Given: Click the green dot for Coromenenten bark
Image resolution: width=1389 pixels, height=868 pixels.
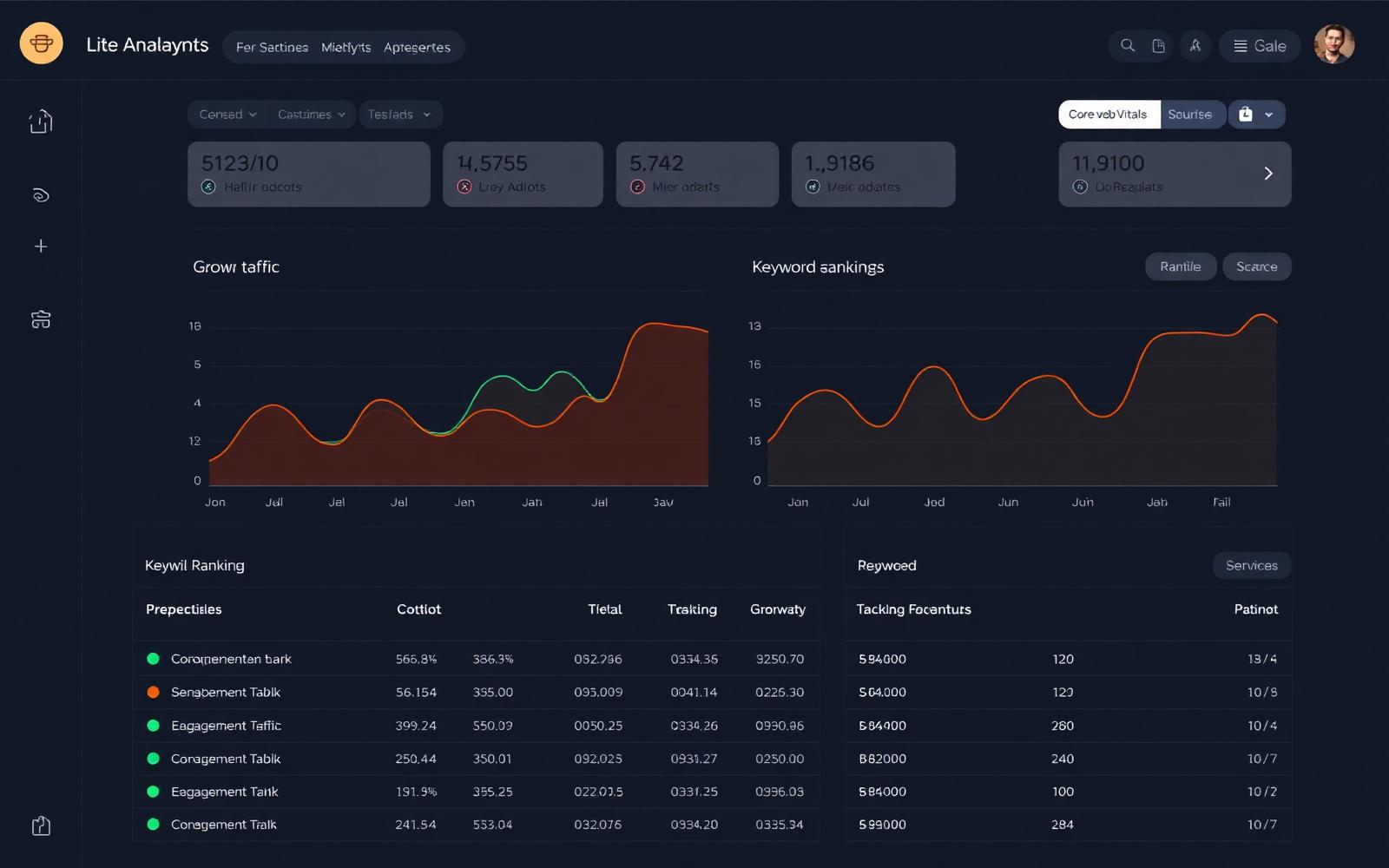Looking at the screenshot, I should tap(154, 659).
